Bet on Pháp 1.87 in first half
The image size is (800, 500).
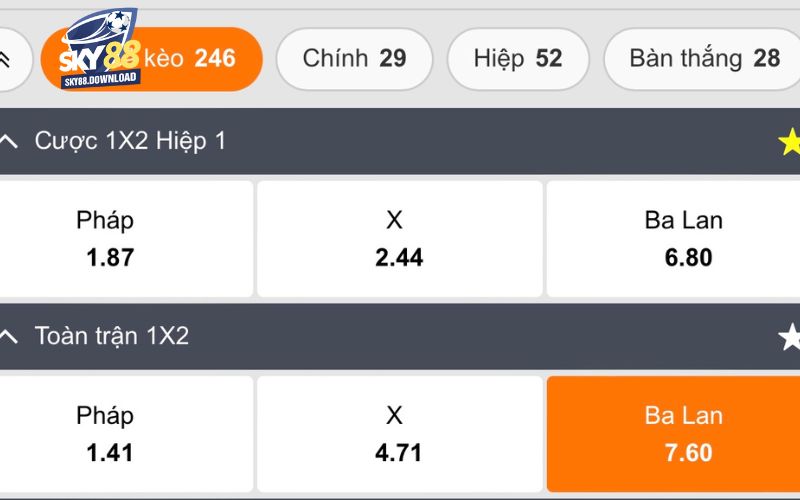[x=124, y=239]
